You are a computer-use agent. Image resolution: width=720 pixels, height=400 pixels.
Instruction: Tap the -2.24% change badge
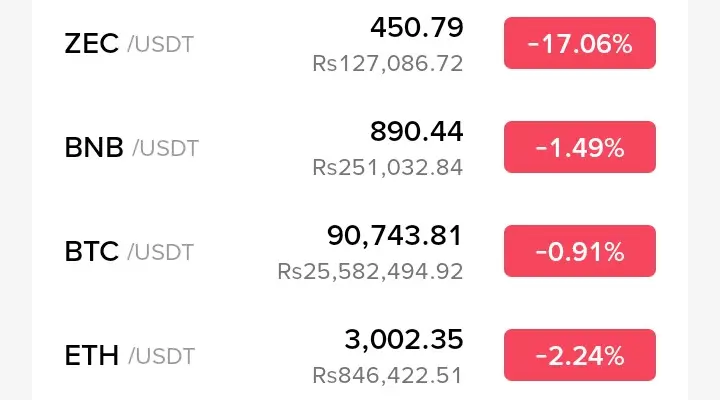579,355
